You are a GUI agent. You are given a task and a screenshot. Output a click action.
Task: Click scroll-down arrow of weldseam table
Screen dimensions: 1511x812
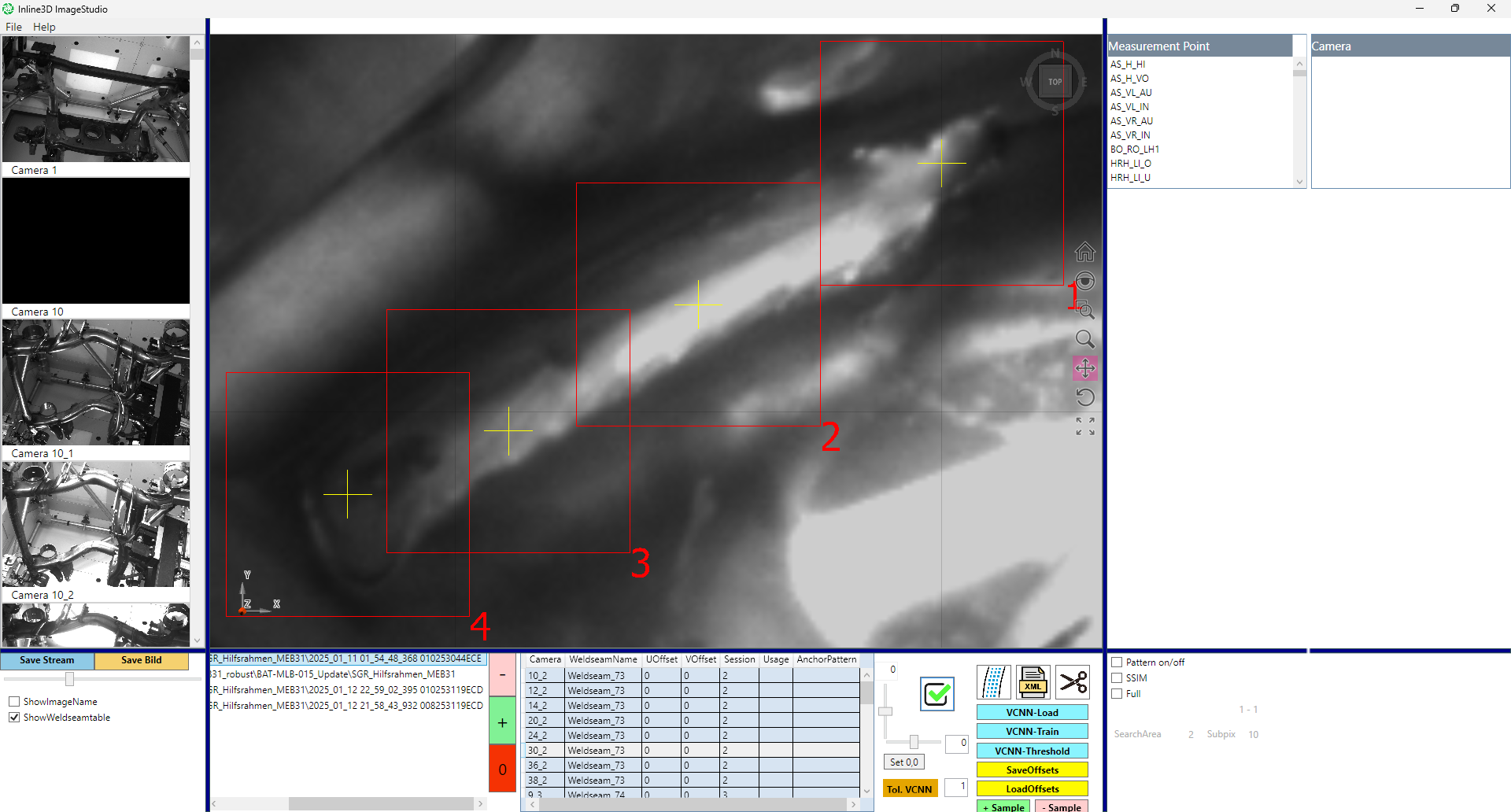click(x=866, y=791)
